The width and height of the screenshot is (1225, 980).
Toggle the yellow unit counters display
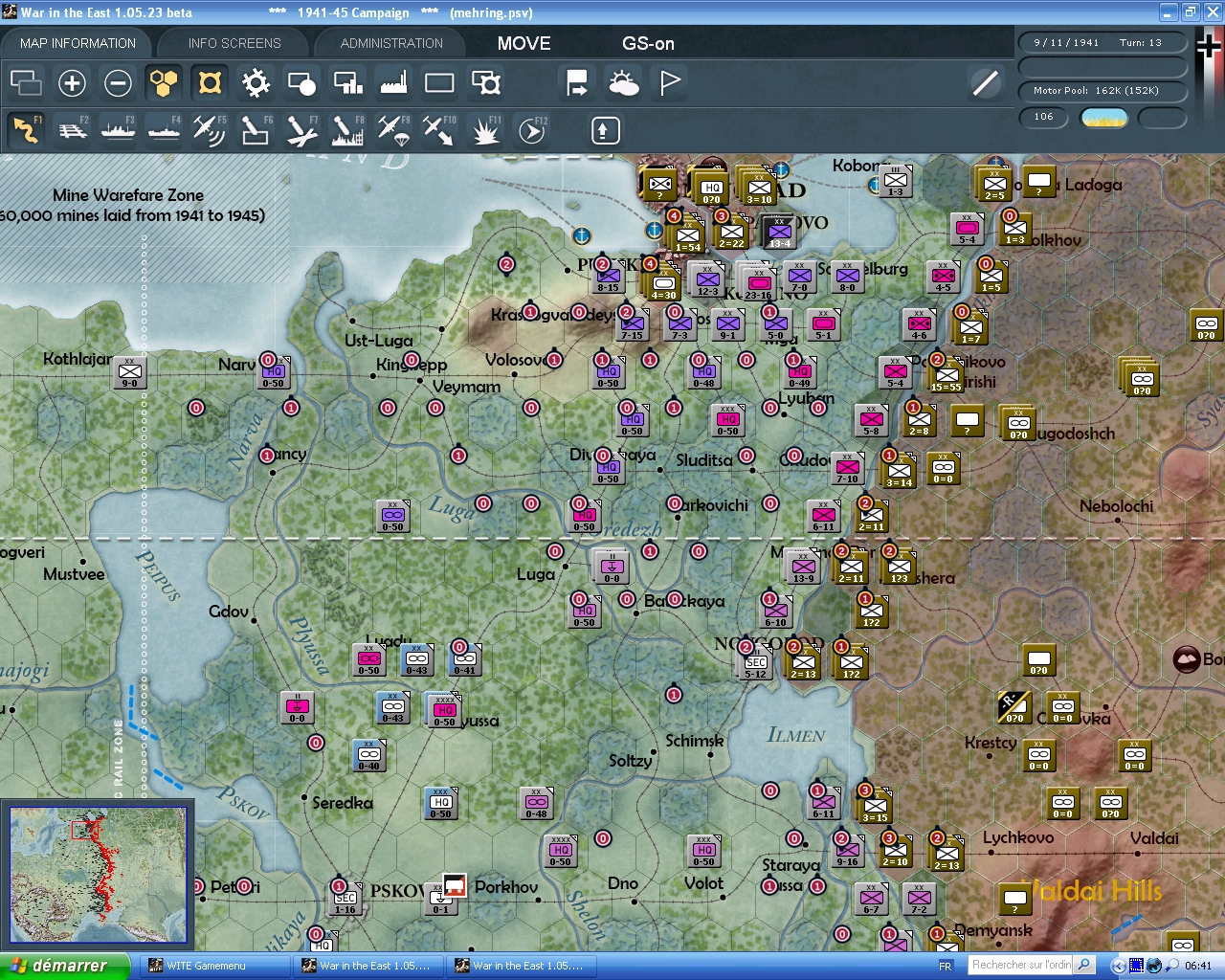click(x=210, y=83)
